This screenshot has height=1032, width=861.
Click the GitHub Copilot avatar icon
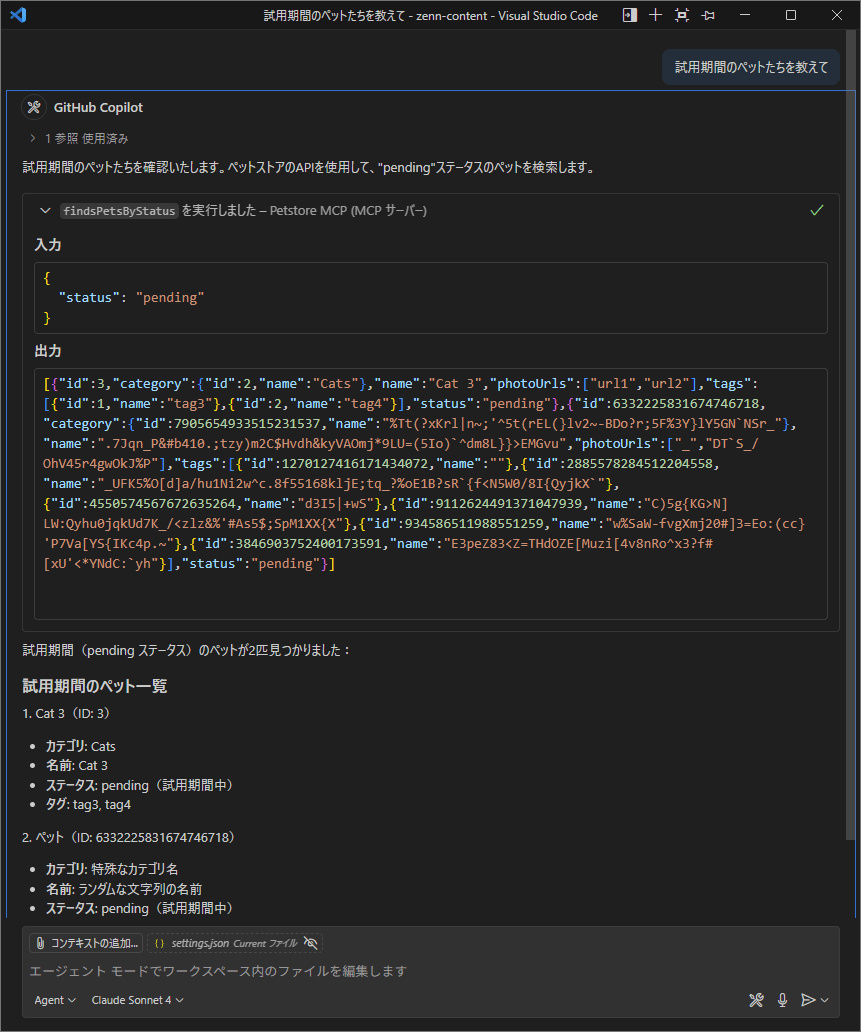tap(34, 107)
